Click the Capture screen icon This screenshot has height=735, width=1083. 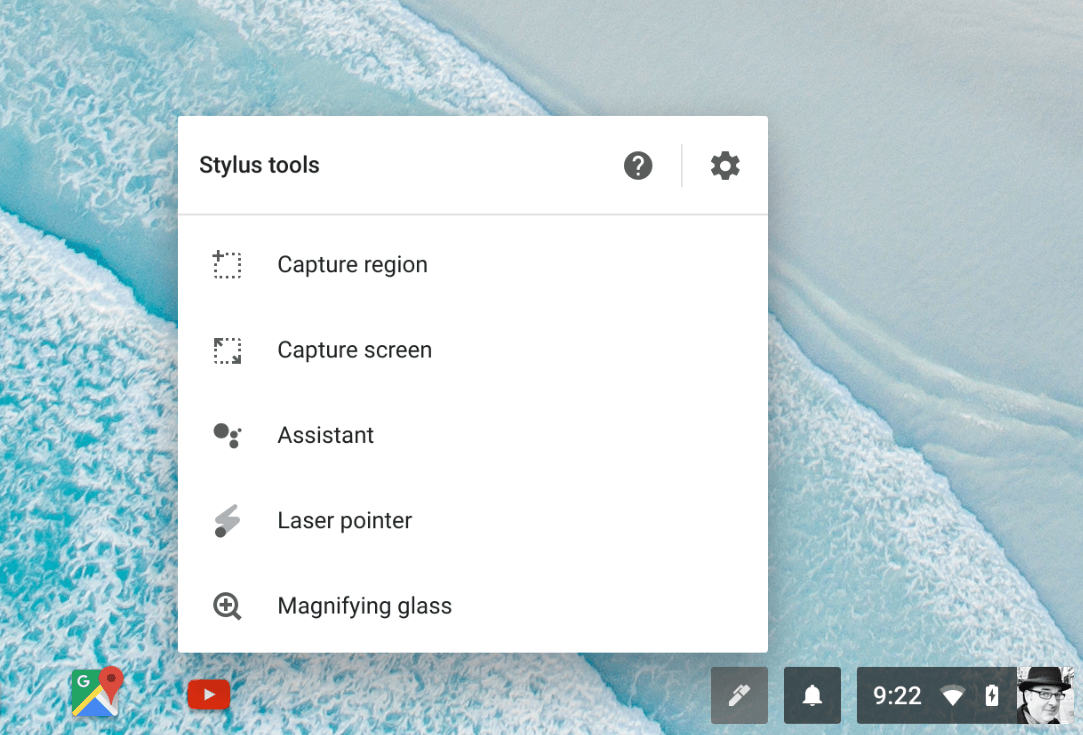tap(227, 350)
